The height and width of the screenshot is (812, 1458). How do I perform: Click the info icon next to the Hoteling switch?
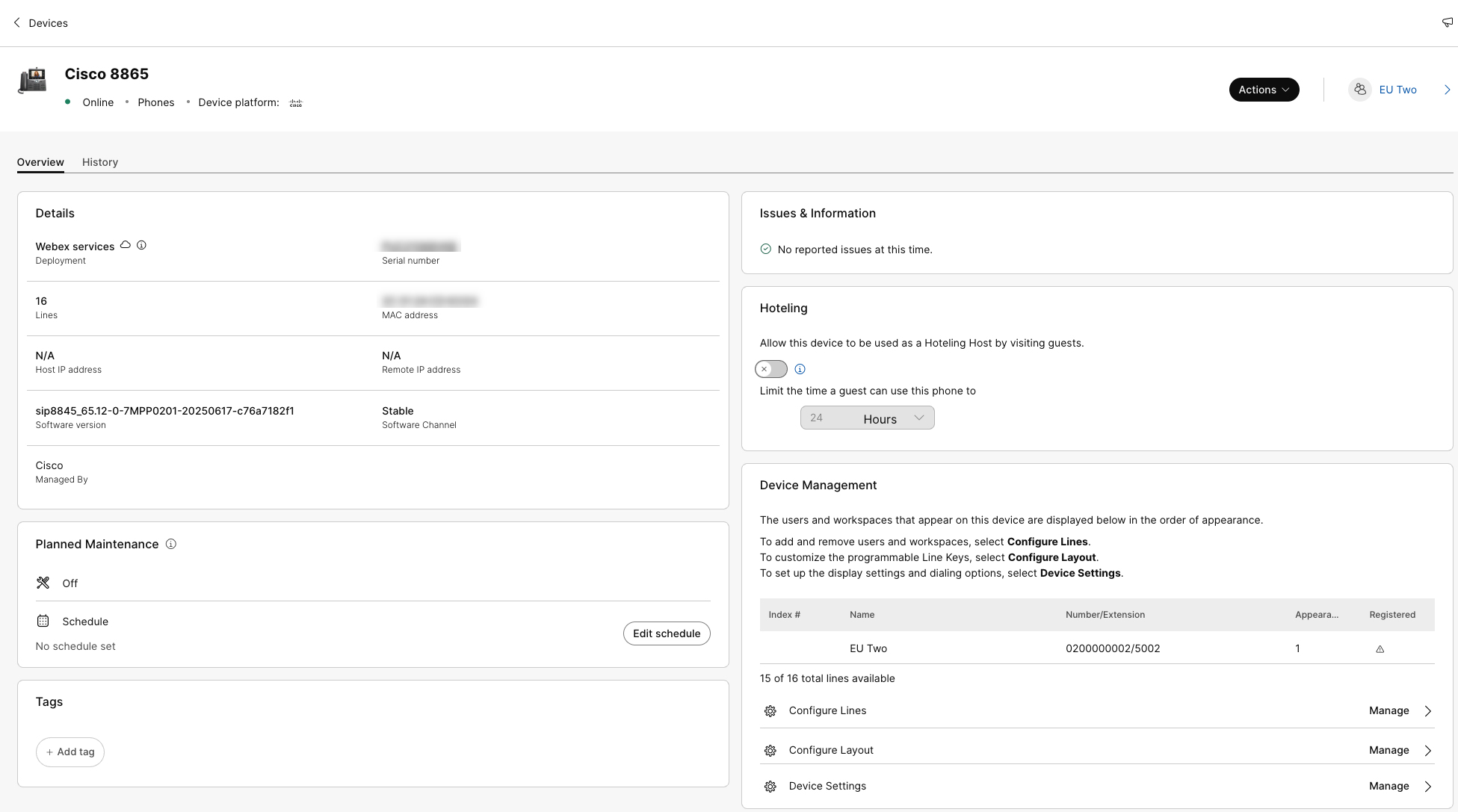pos(800,369)
